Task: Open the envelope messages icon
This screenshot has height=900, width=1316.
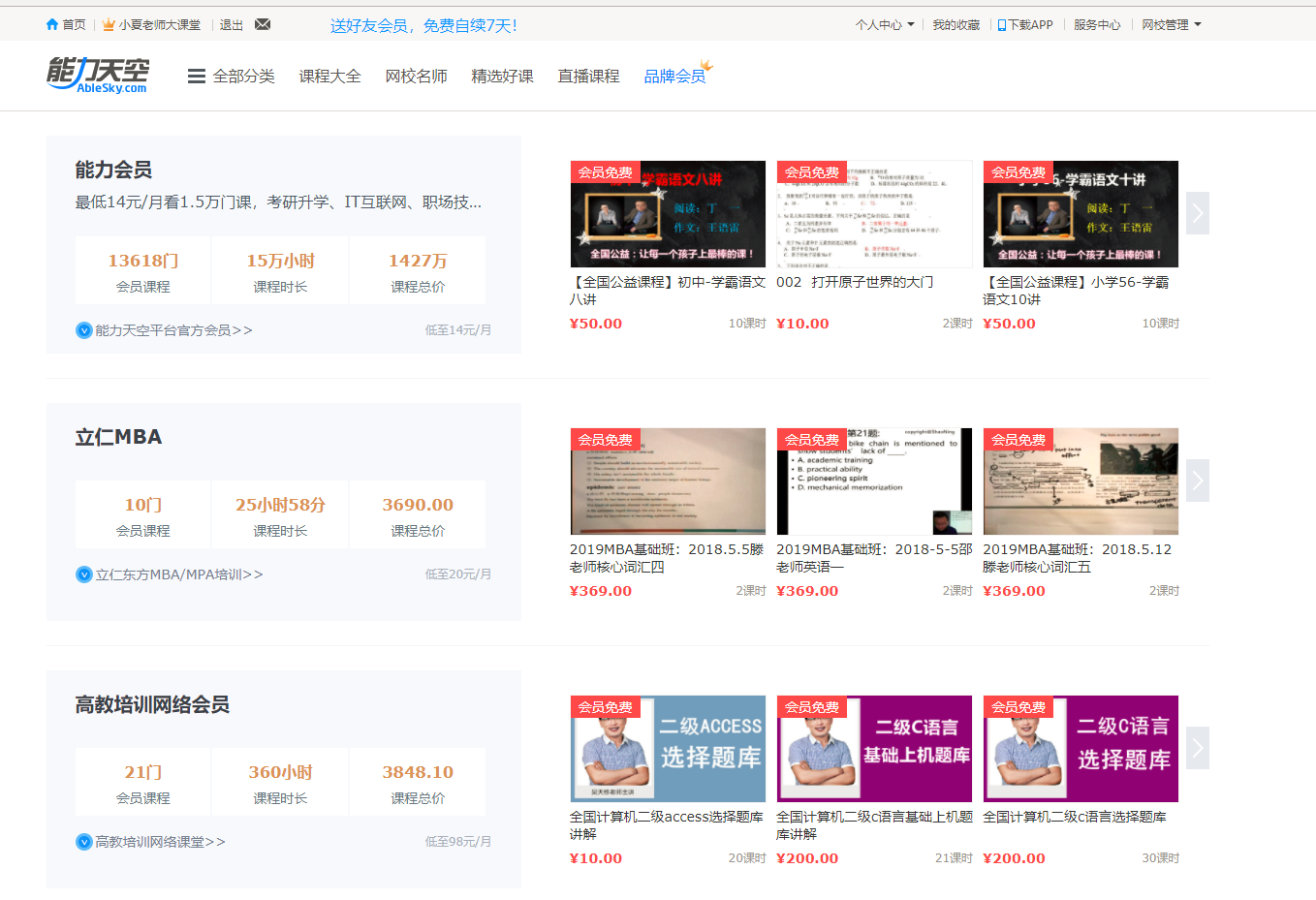Action: (x=263, y=24)
